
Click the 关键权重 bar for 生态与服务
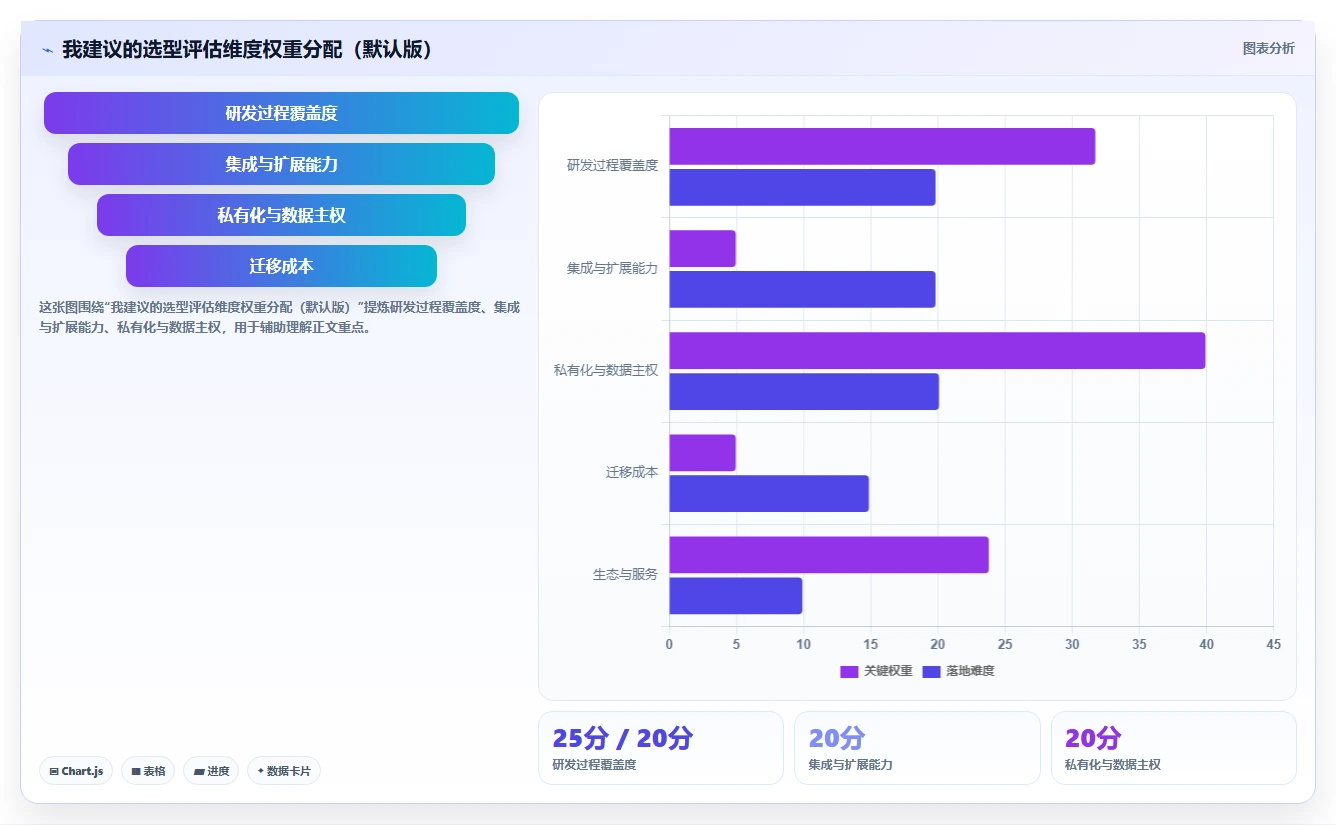(829, 554)
